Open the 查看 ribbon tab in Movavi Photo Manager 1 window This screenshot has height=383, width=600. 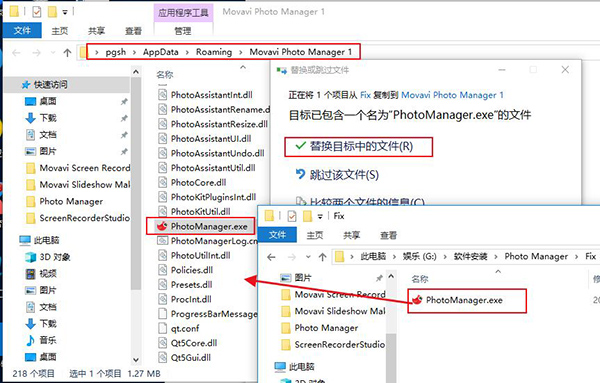pos(133,31)
